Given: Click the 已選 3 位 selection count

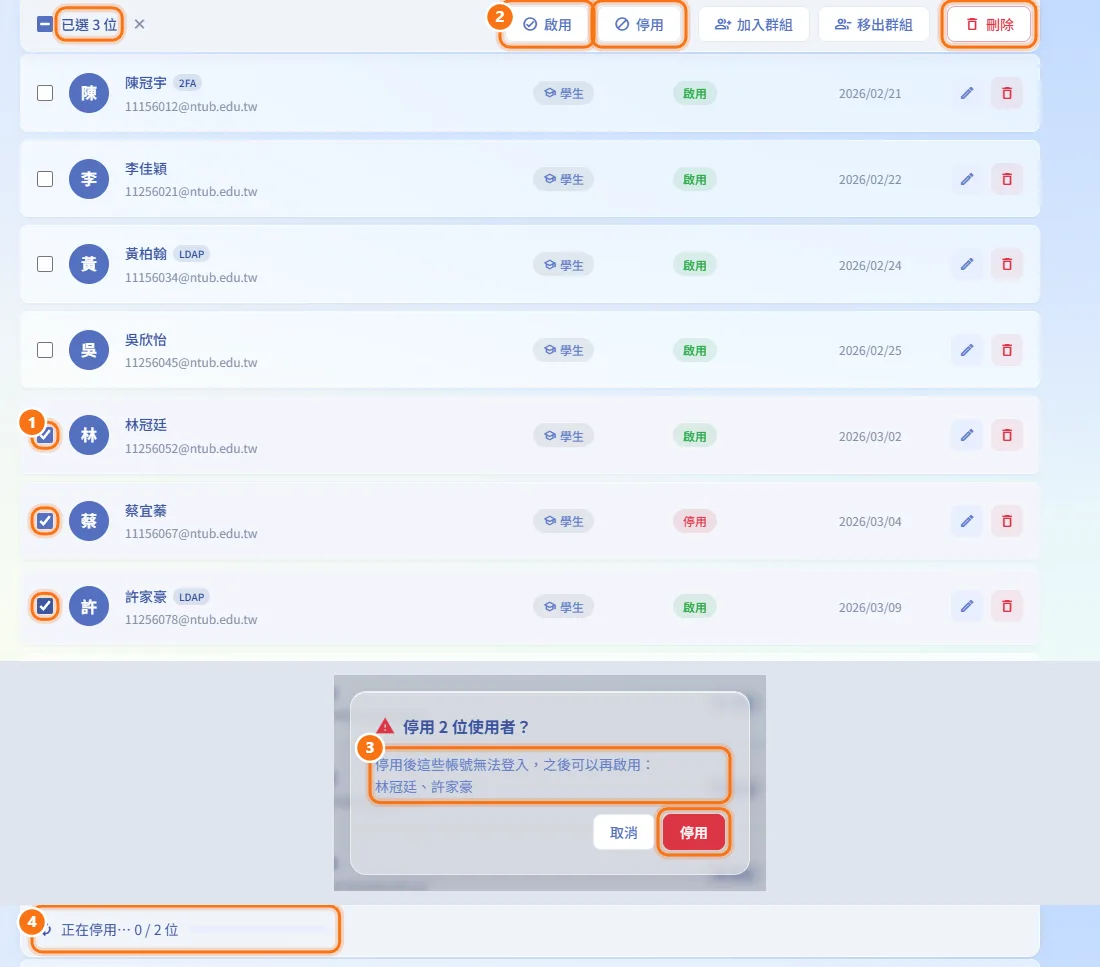Looking at the screenshot, I should pyautogui.click(x=89, y=25).
